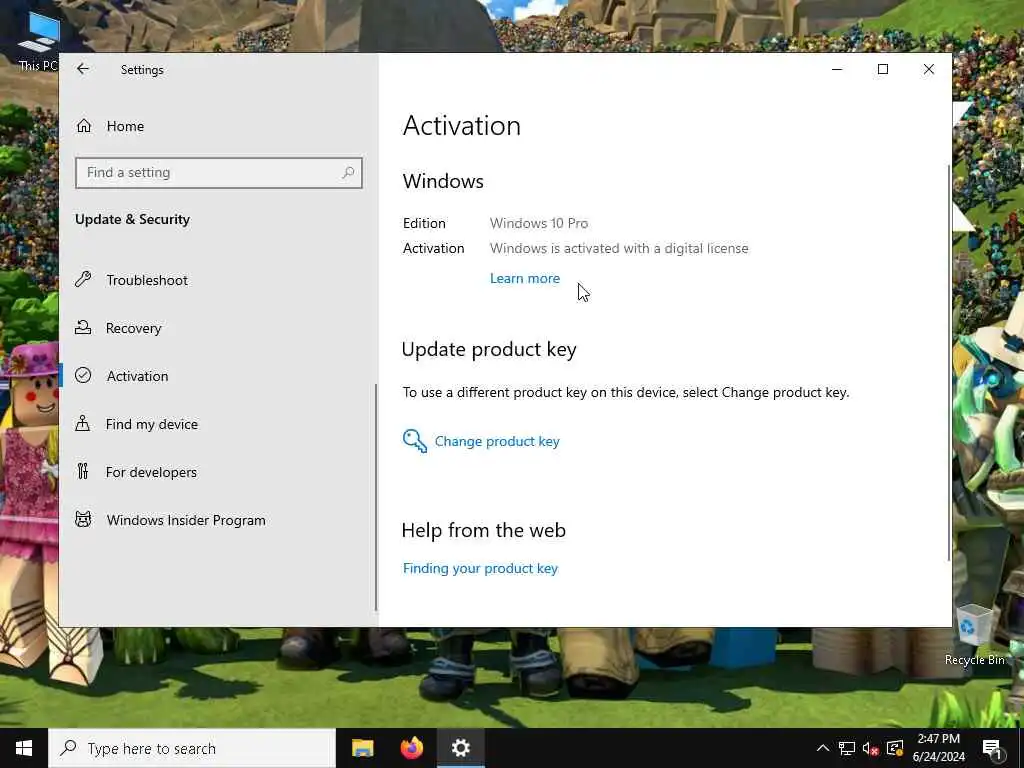Maximize the Settings window
The image size is (1024, 768).
click(883, 69)
